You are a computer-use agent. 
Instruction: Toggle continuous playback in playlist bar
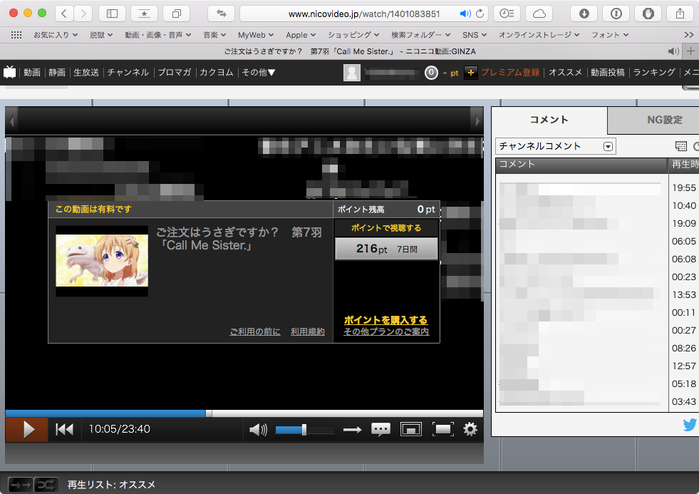[x=20, y=484]
